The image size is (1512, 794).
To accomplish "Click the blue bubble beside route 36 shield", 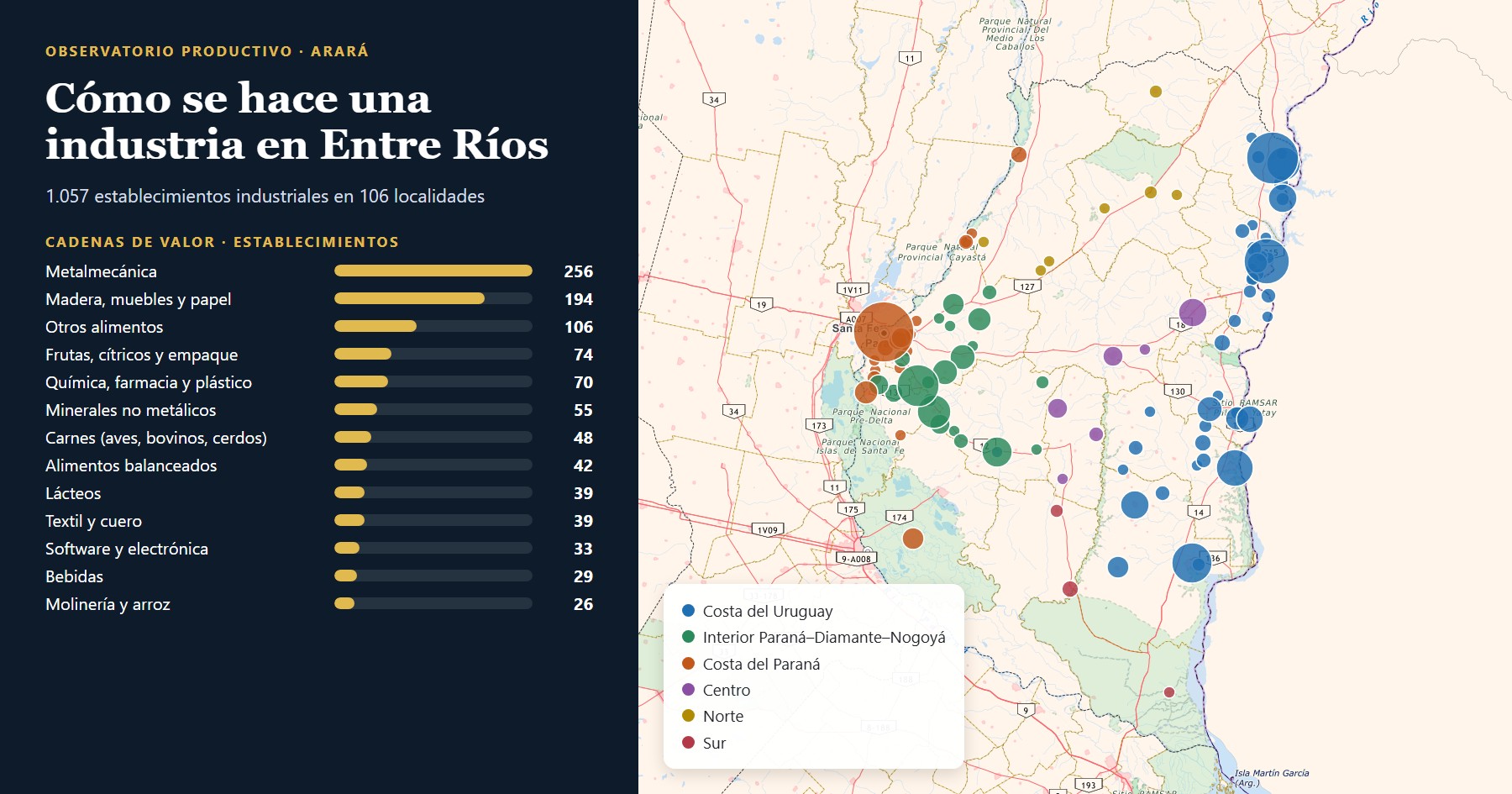I will pyautogui.click(x=1192, y=563).
